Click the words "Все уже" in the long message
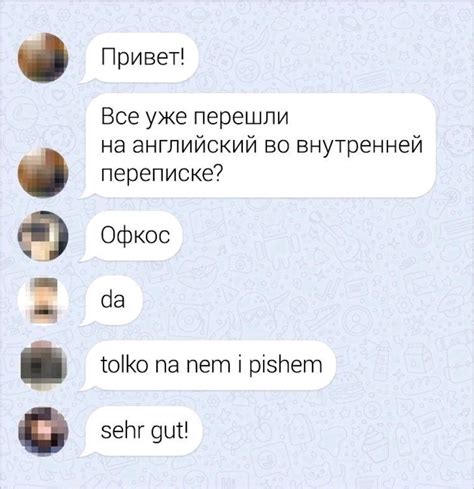Image resolution: width=474 pixels, height=489 pixels. 144,117
